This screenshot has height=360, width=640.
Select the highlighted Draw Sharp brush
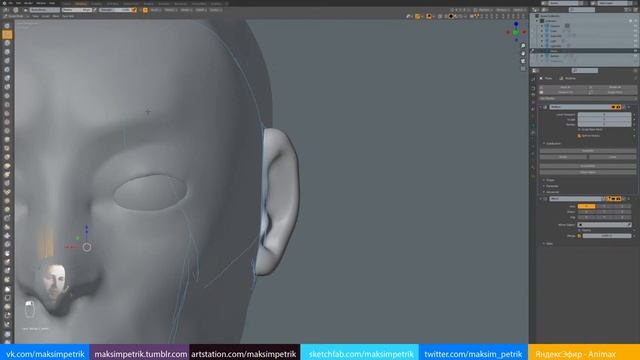pos(7,35)
